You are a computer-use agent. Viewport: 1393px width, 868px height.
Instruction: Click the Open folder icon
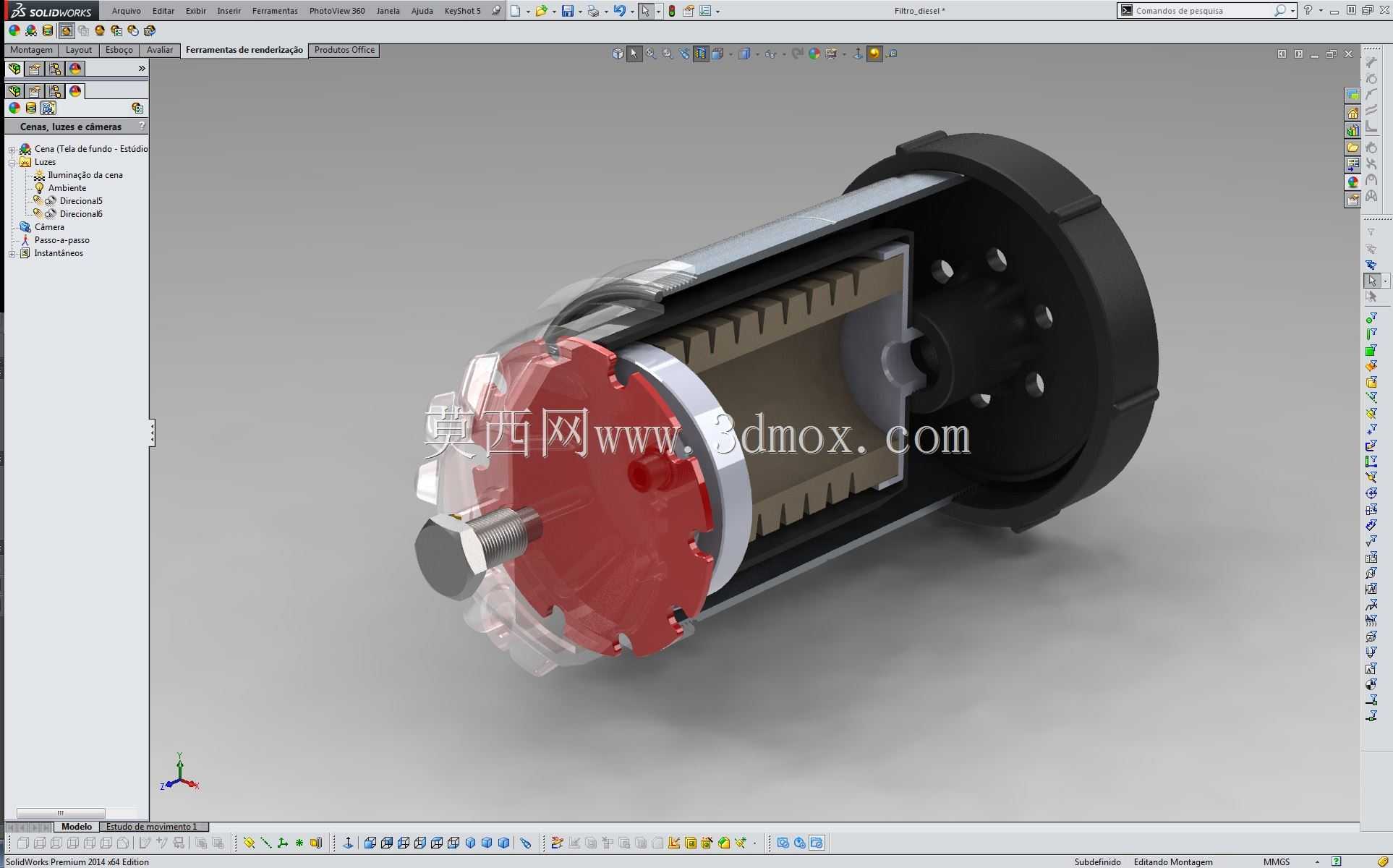coord(541,11)
